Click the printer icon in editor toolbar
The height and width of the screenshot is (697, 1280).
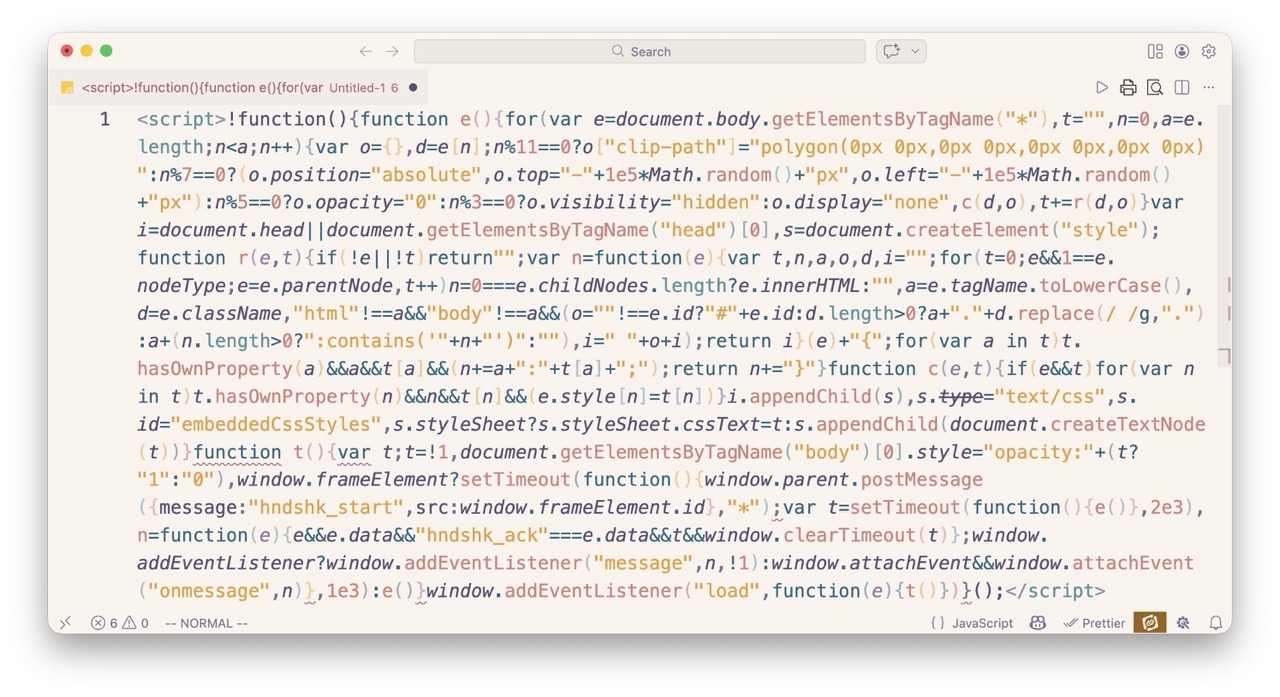click(x=1128, y=88)
